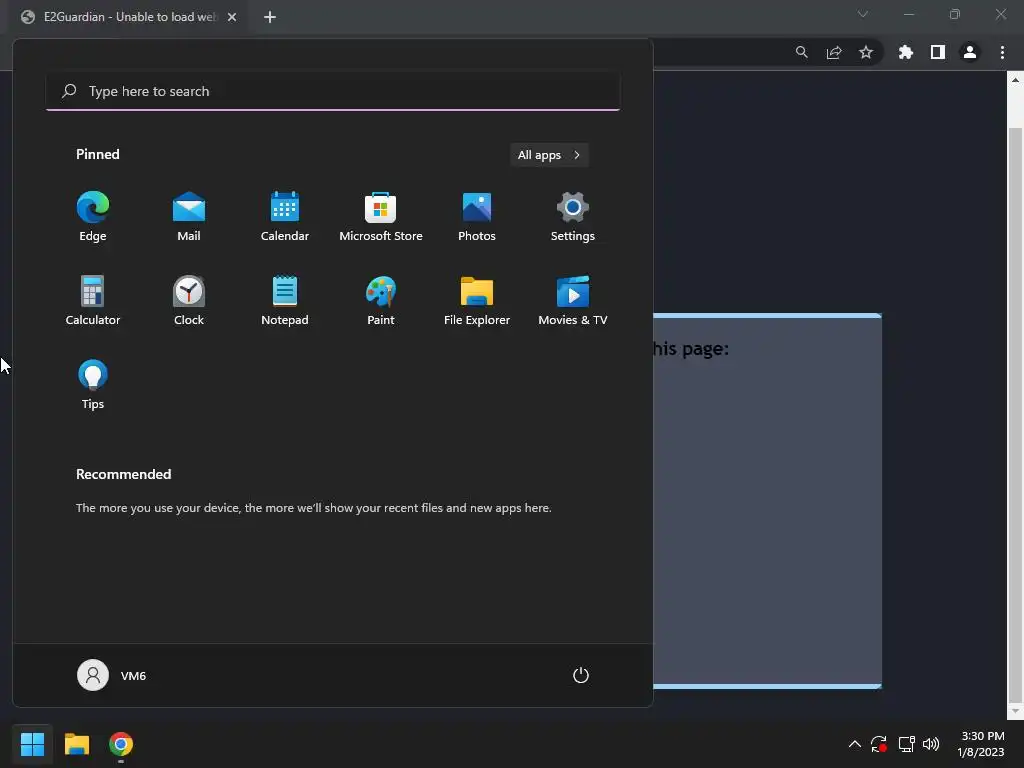Open the volume tray icon
The width and height of the screenshot is (1024, 768).
(x=931, y=744)
